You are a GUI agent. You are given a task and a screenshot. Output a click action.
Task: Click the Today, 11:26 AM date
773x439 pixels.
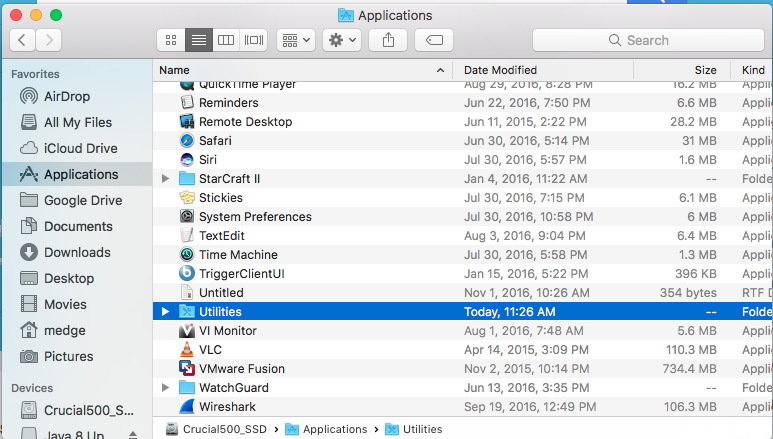[x=510, y=312]
